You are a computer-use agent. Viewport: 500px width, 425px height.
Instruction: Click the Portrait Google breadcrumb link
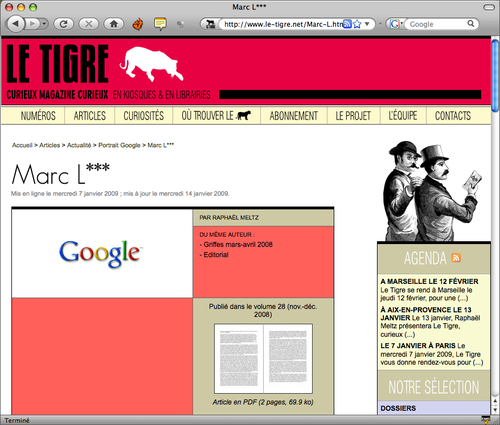click(x=119, y=145)
